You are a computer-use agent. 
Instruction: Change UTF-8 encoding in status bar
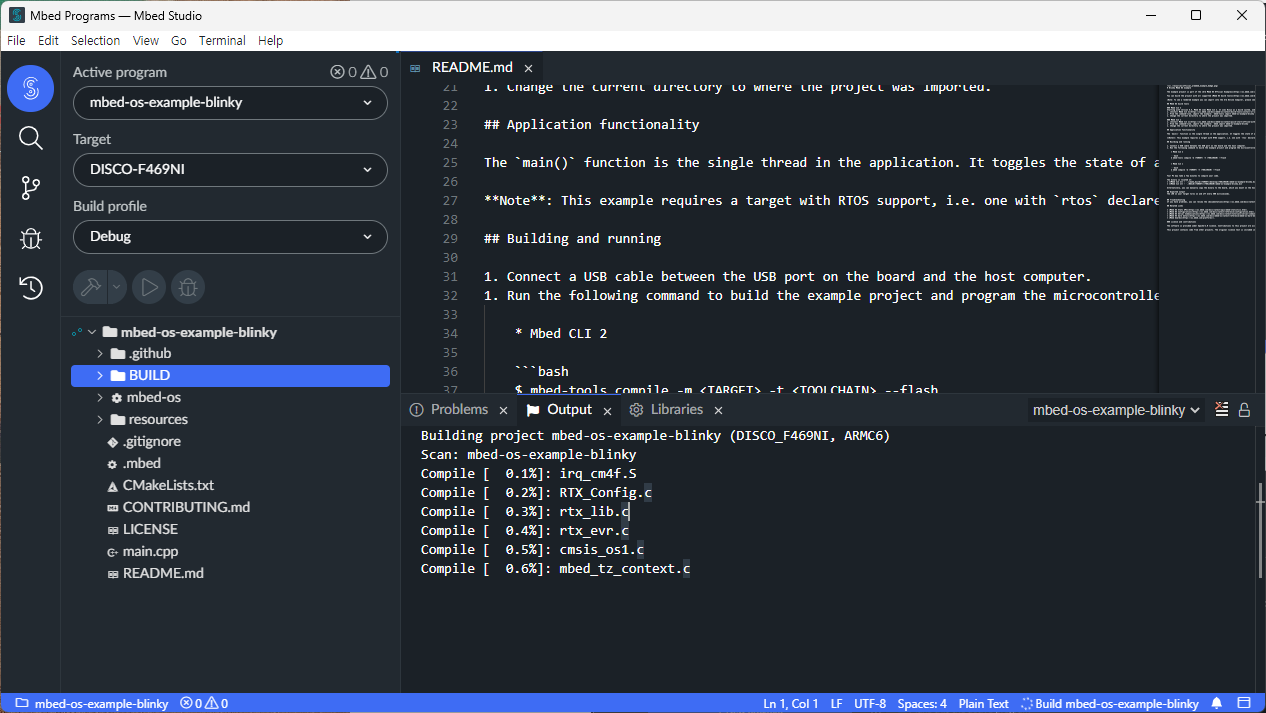coord(870,704)
